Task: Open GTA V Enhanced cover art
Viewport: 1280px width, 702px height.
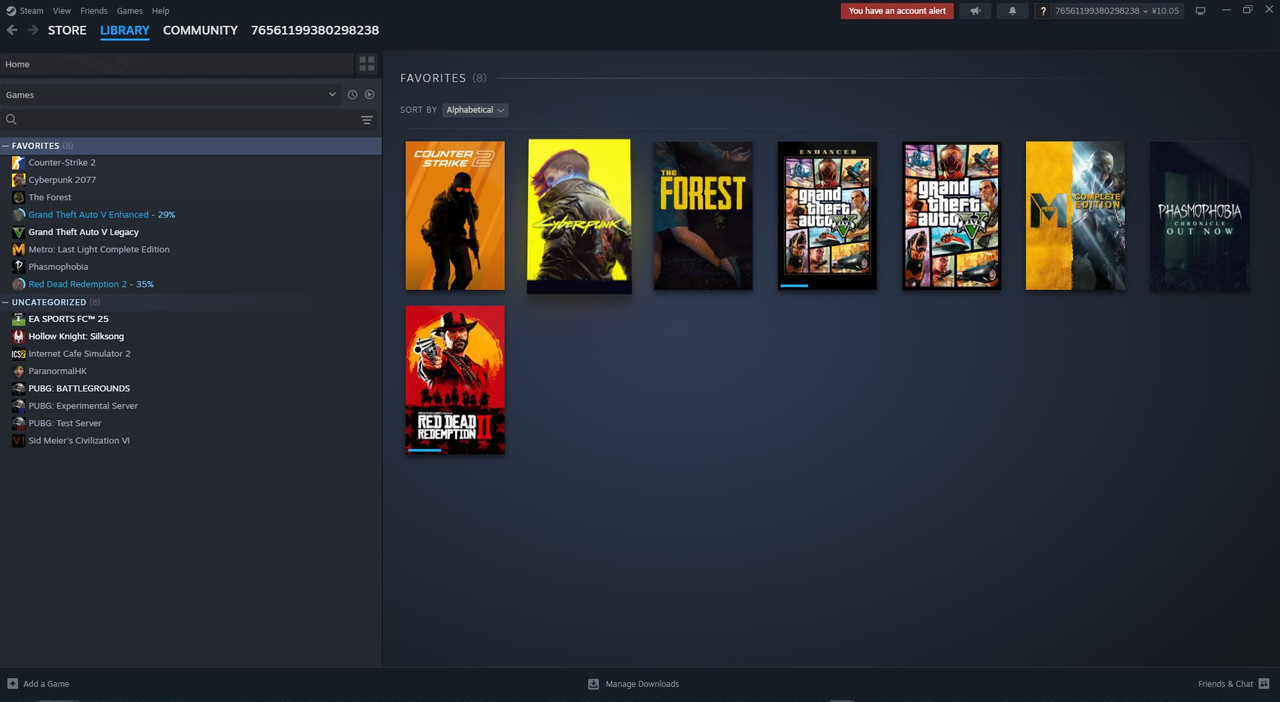Action: (x=827, y=216)
